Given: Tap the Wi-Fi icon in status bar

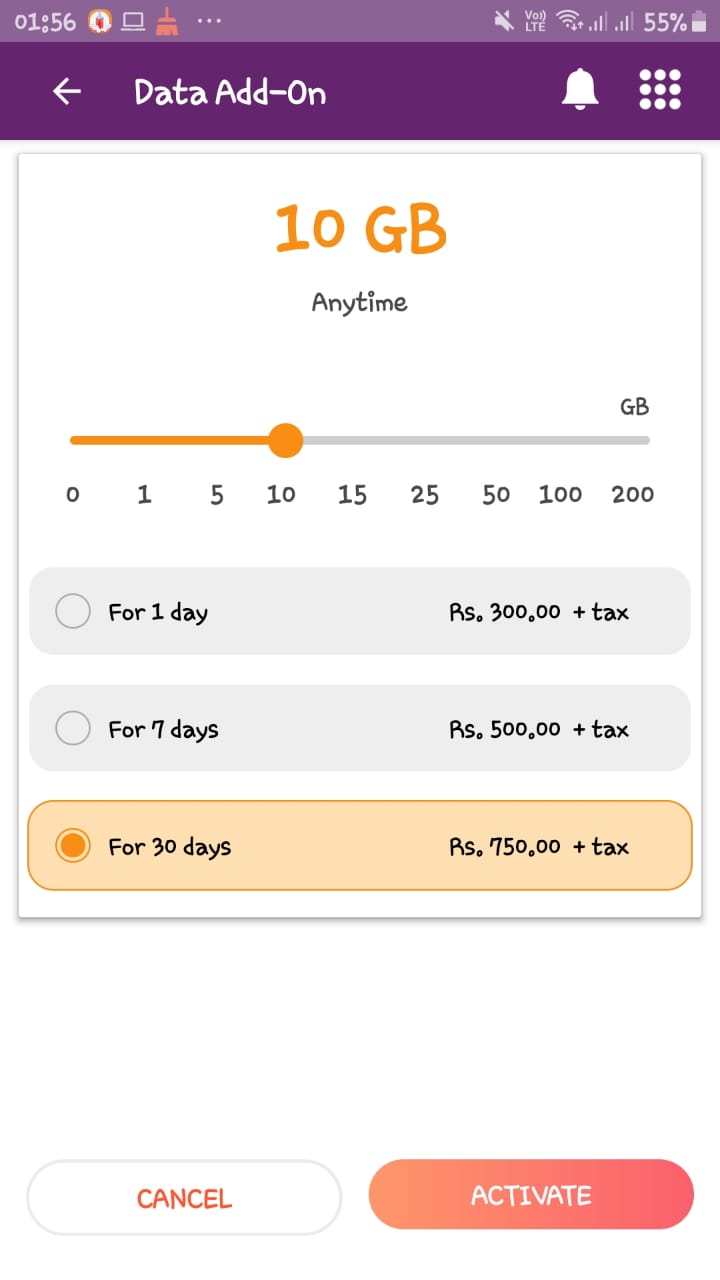Looking at the screenshot, I should click(x=570, y=21).
